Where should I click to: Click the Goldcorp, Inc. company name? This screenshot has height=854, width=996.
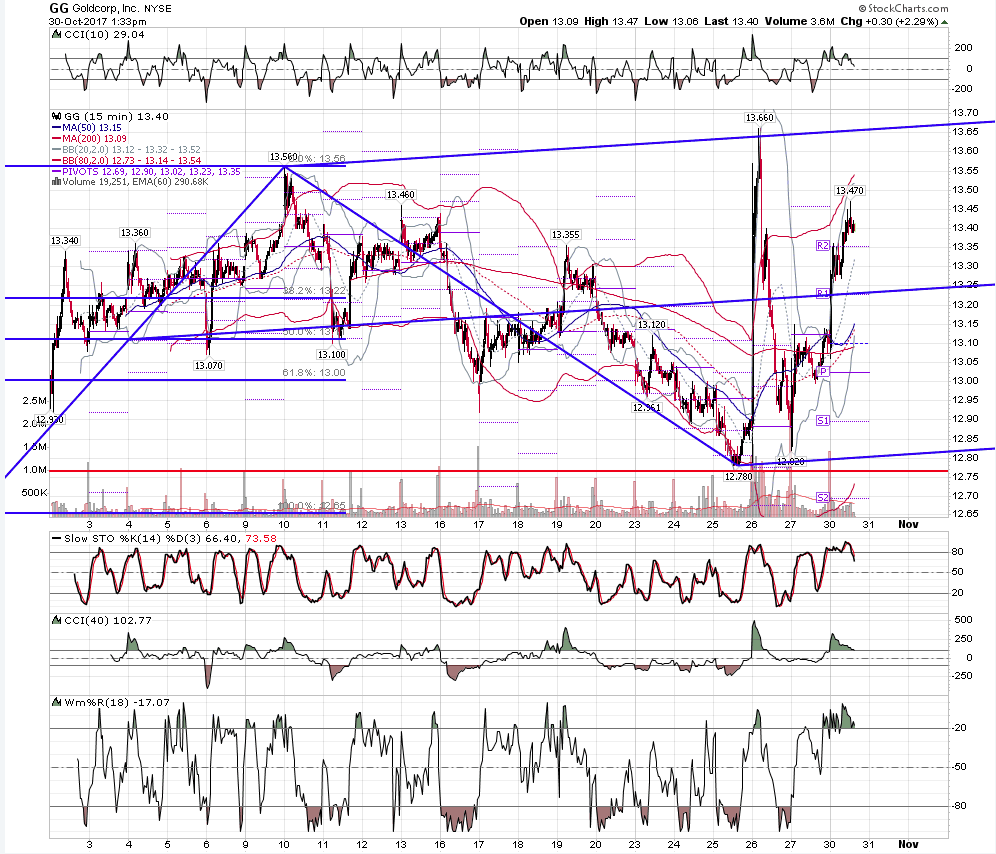pos(104,9)
